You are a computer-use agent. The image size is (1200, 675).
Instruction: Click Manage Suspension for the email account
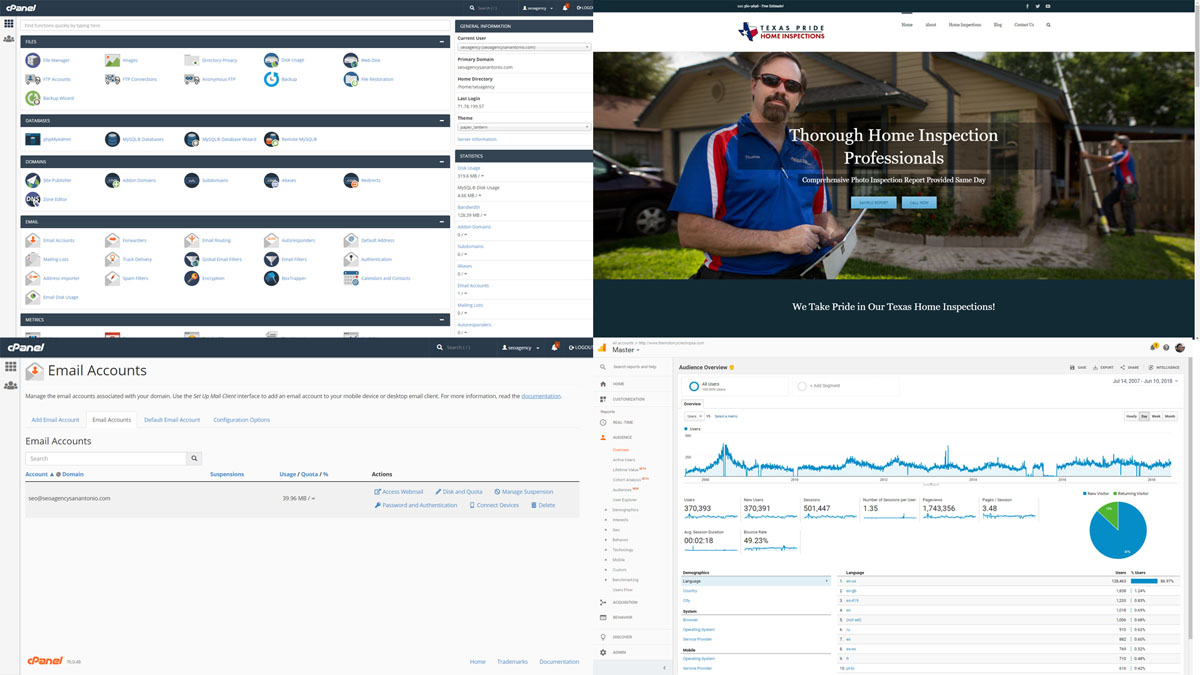(524, 492)
